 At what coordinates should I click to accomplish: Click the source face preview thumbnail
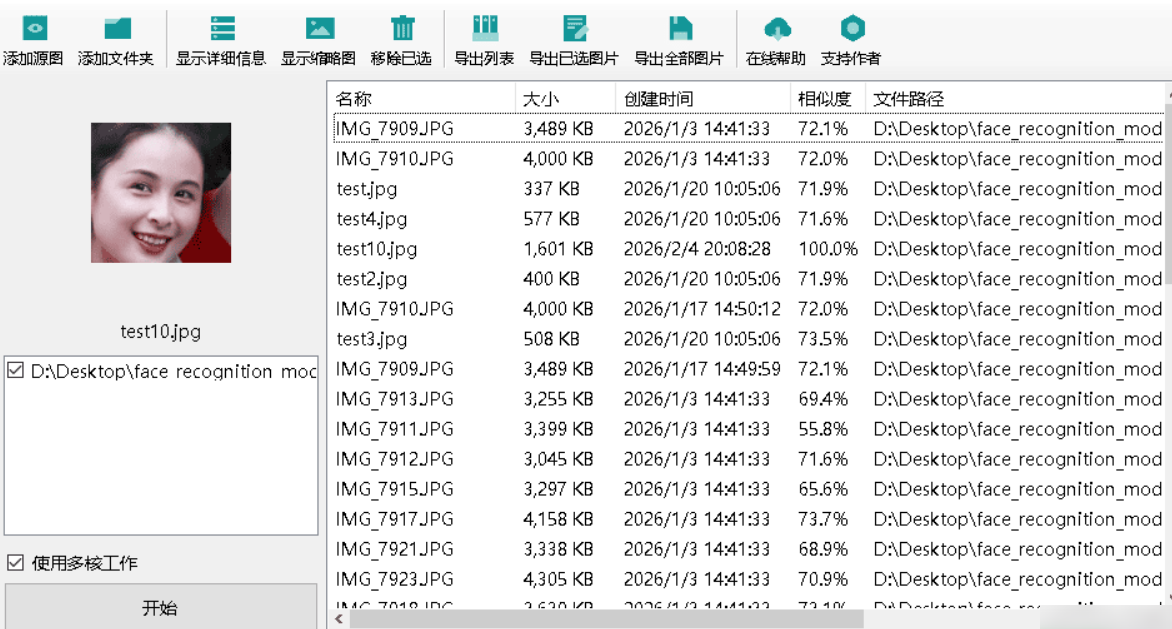[161, 193]
